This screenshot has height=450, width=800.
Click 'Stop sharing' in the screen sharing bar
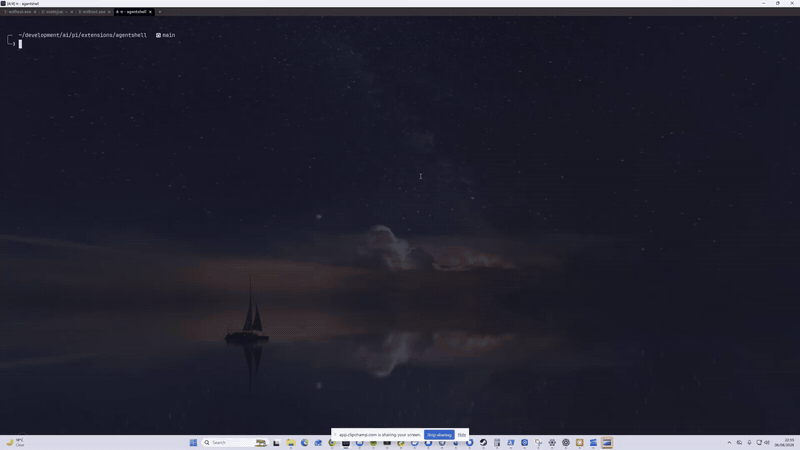point(439,435)
